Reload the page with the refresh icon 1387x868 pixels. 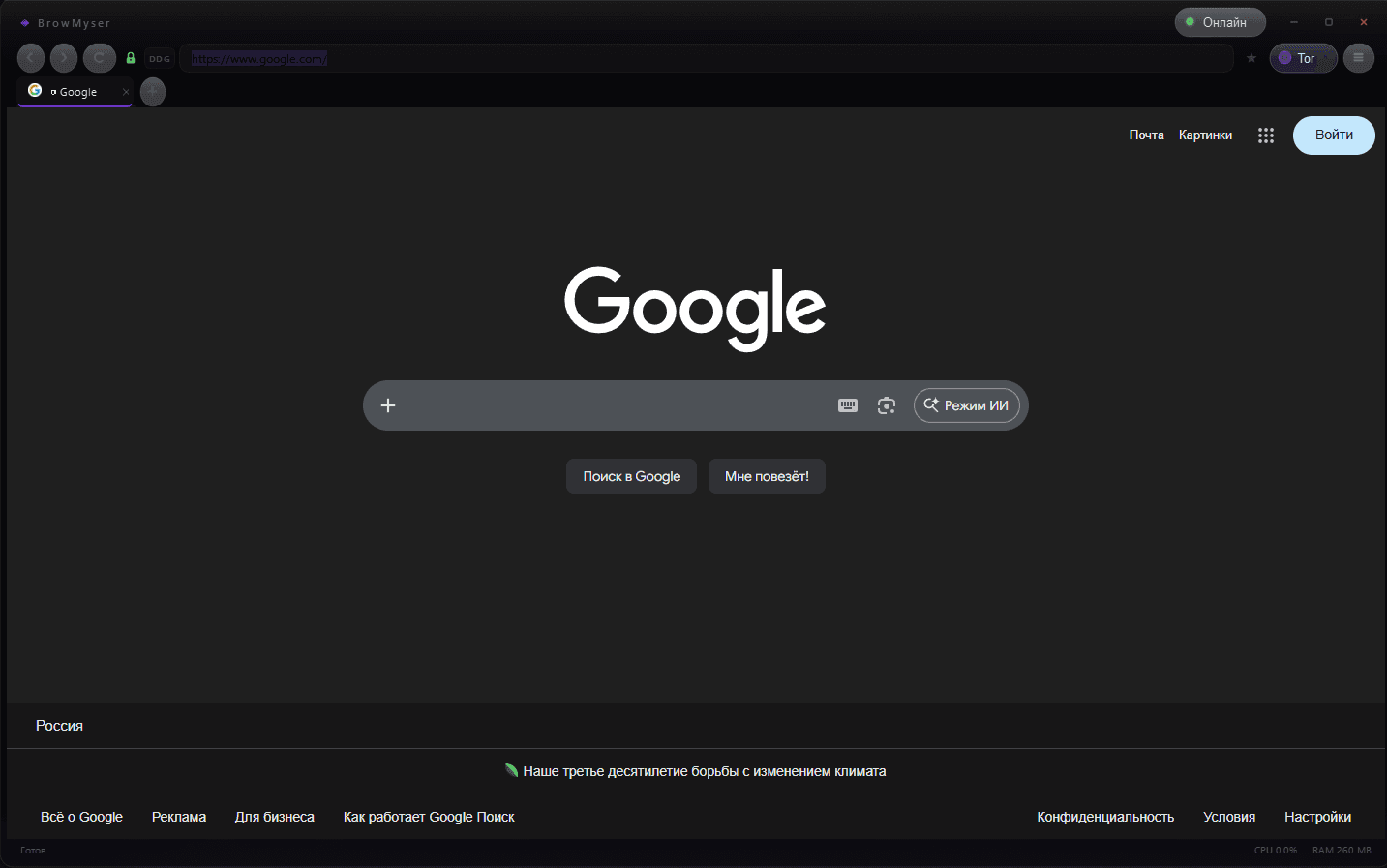(x=99, y=58)
